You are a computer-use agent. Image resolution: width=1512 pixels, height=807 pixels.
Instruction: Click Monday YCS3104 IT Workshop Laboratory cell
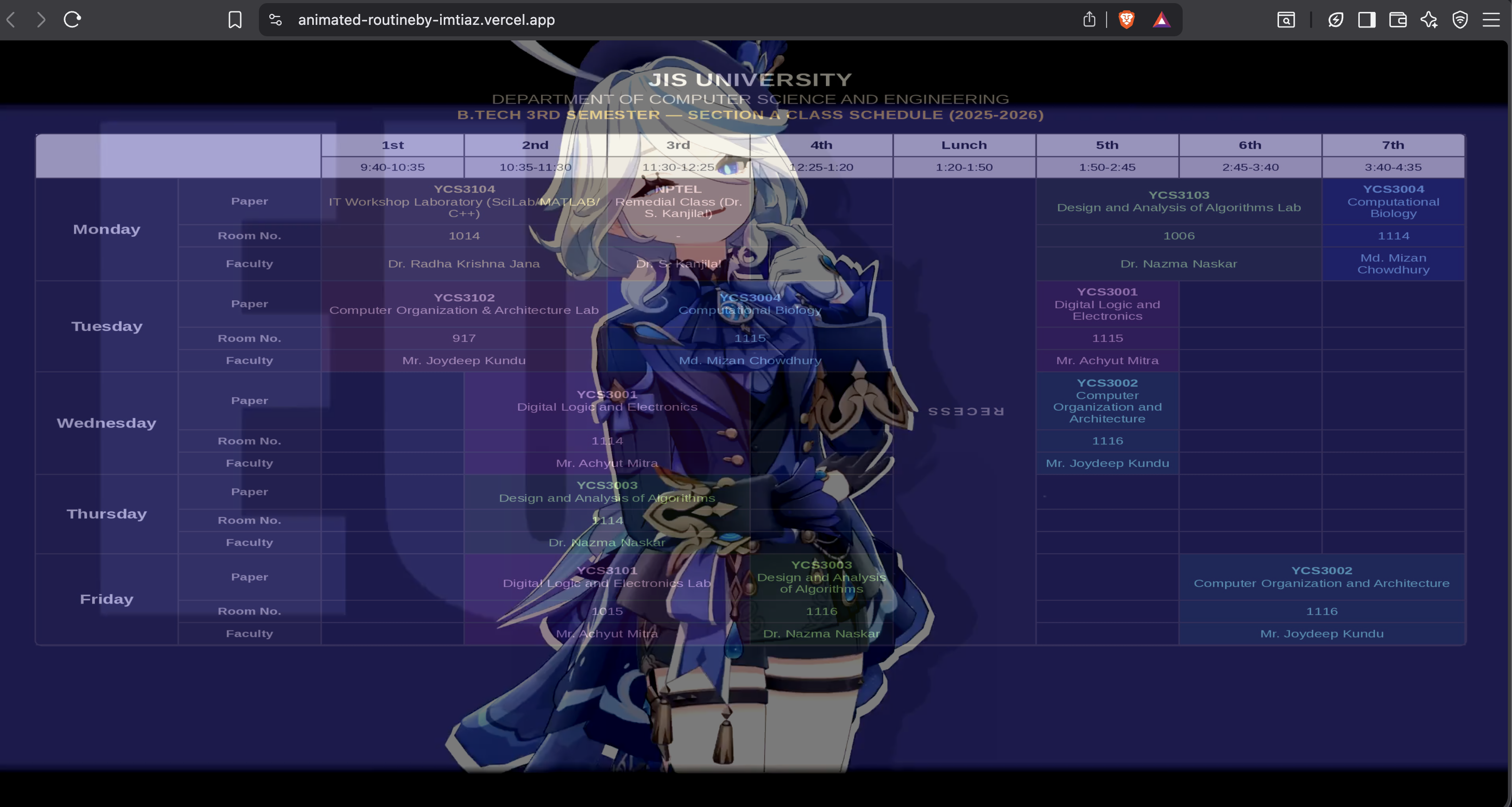(x=463, y=201)
